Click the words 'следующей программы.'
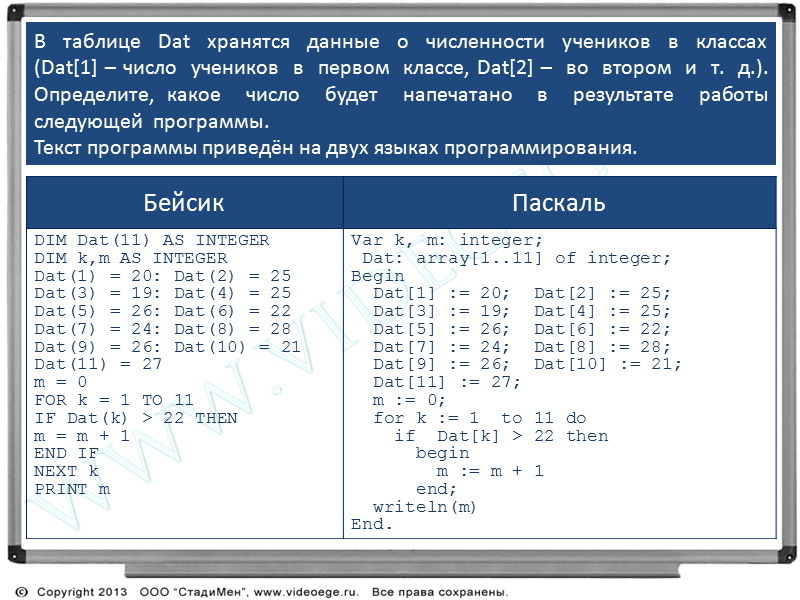800x600 pixels. [152, 122]
